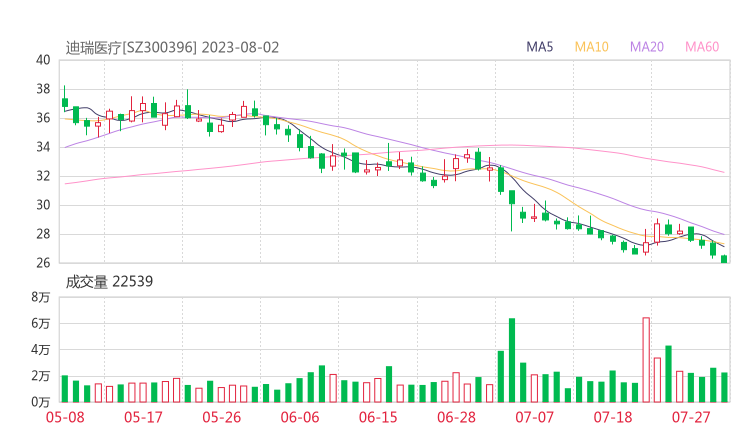This screenshot has width=740, height=440.
Task: Click the 06-28 date axis label
Action: pyautogui.click(x=456, y=417)
